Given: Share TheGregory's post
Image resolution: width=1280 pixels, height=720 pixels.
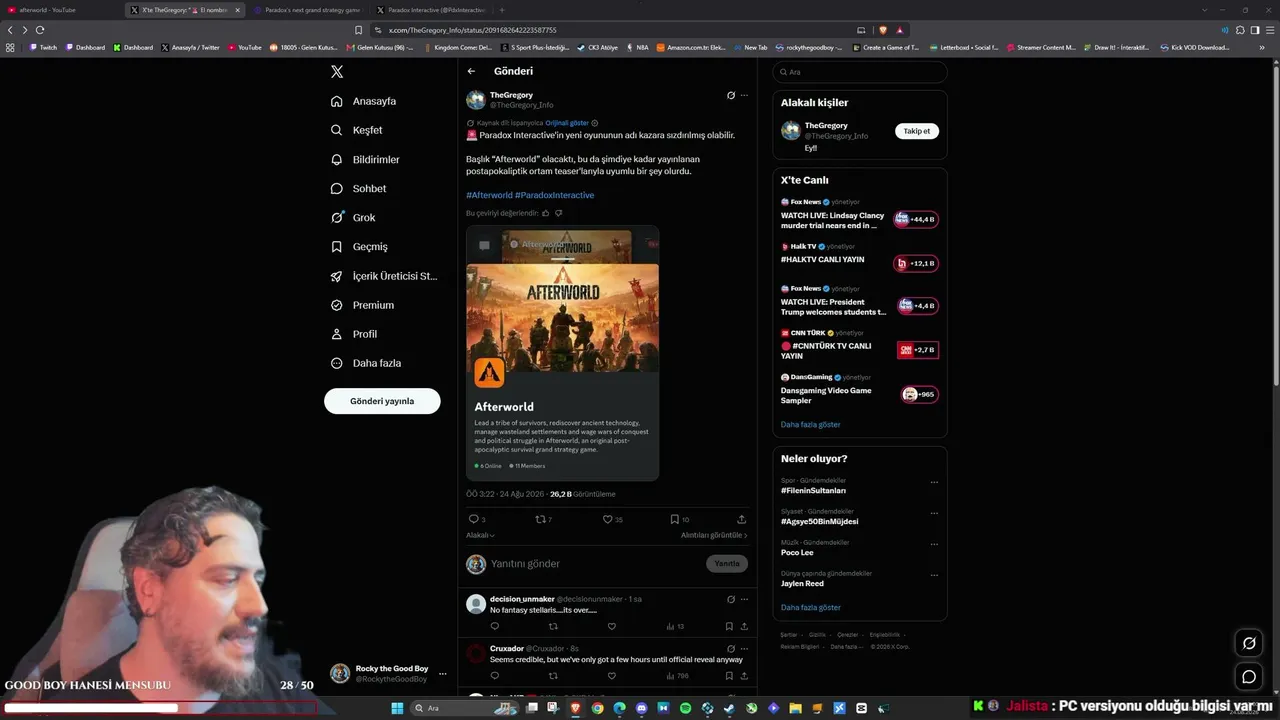Looking at the screenshot, I should (741, 519).
